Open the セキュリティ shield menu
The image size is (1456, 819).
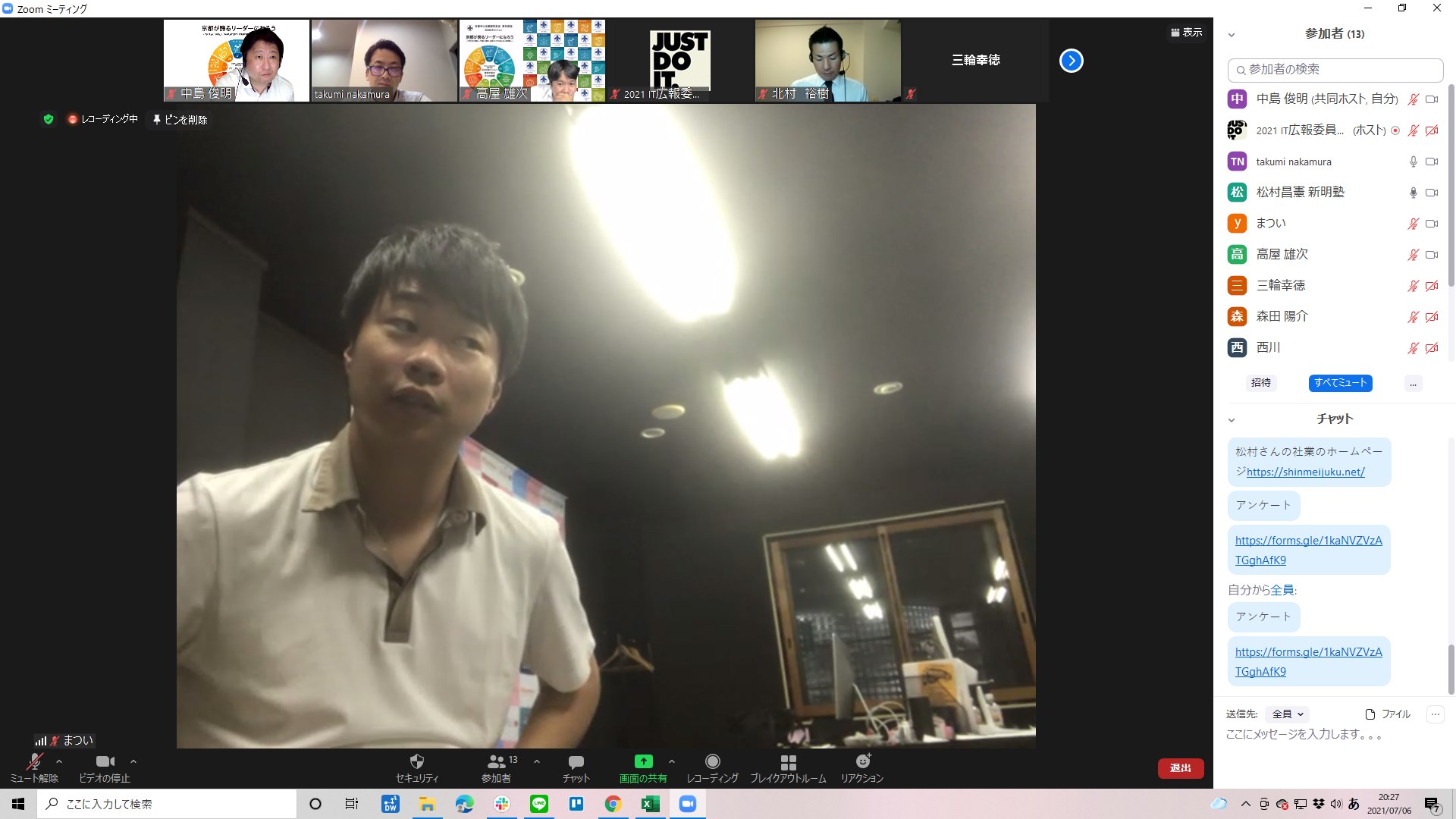417,767
